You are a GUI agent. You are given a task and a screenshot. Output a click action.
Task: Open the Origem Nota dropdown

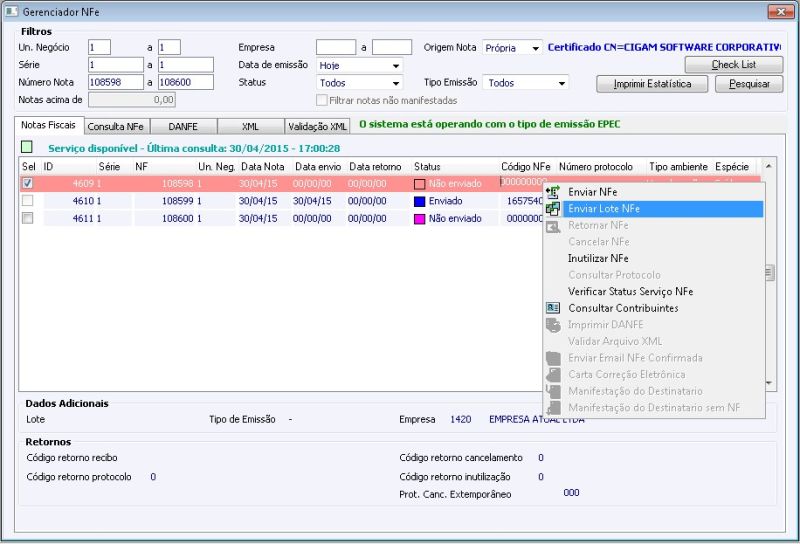pyautogui.click(x=535, y=48)
